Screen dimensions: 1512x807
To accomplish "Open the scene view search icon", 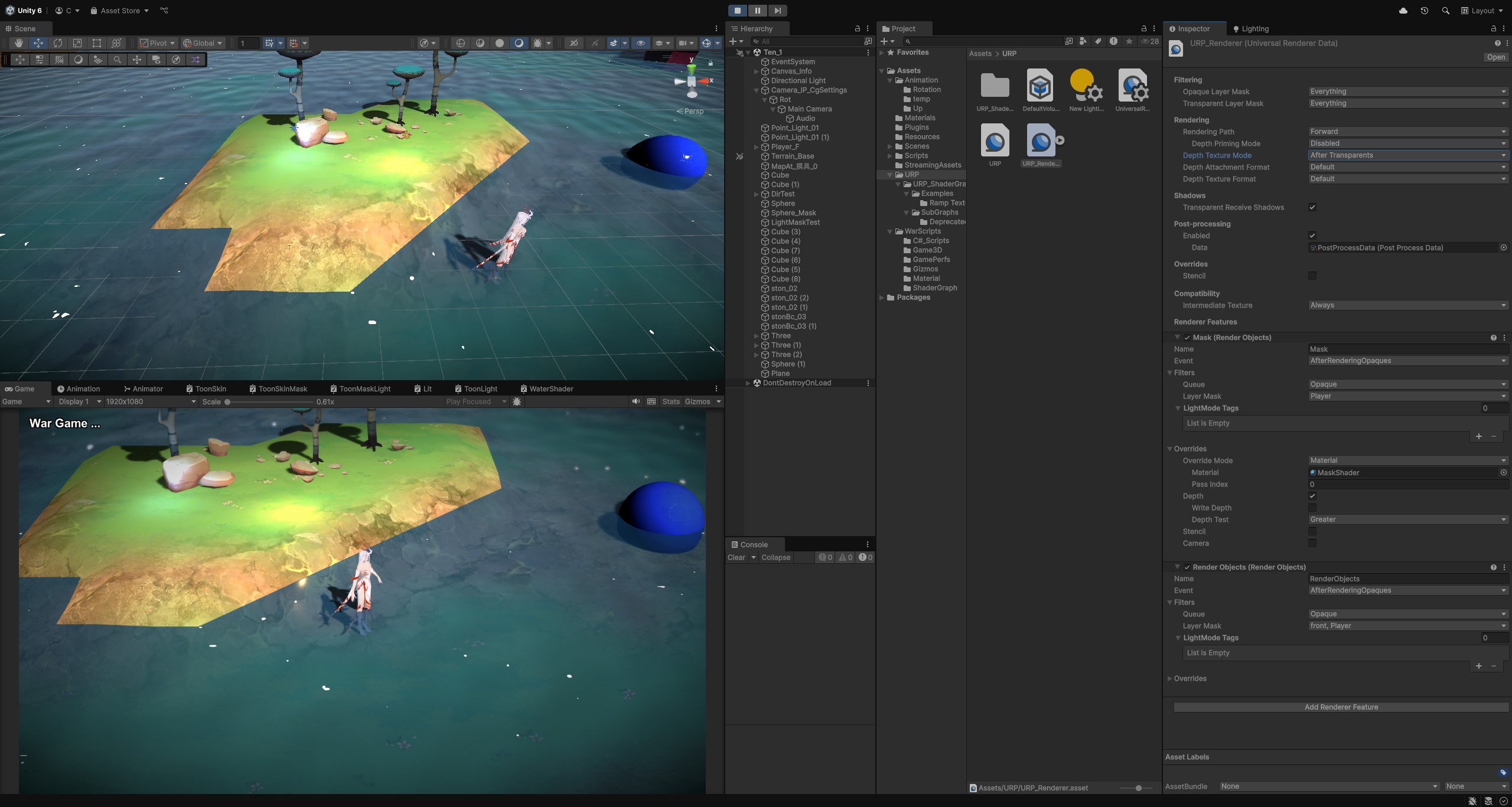I will pos(118,60).
